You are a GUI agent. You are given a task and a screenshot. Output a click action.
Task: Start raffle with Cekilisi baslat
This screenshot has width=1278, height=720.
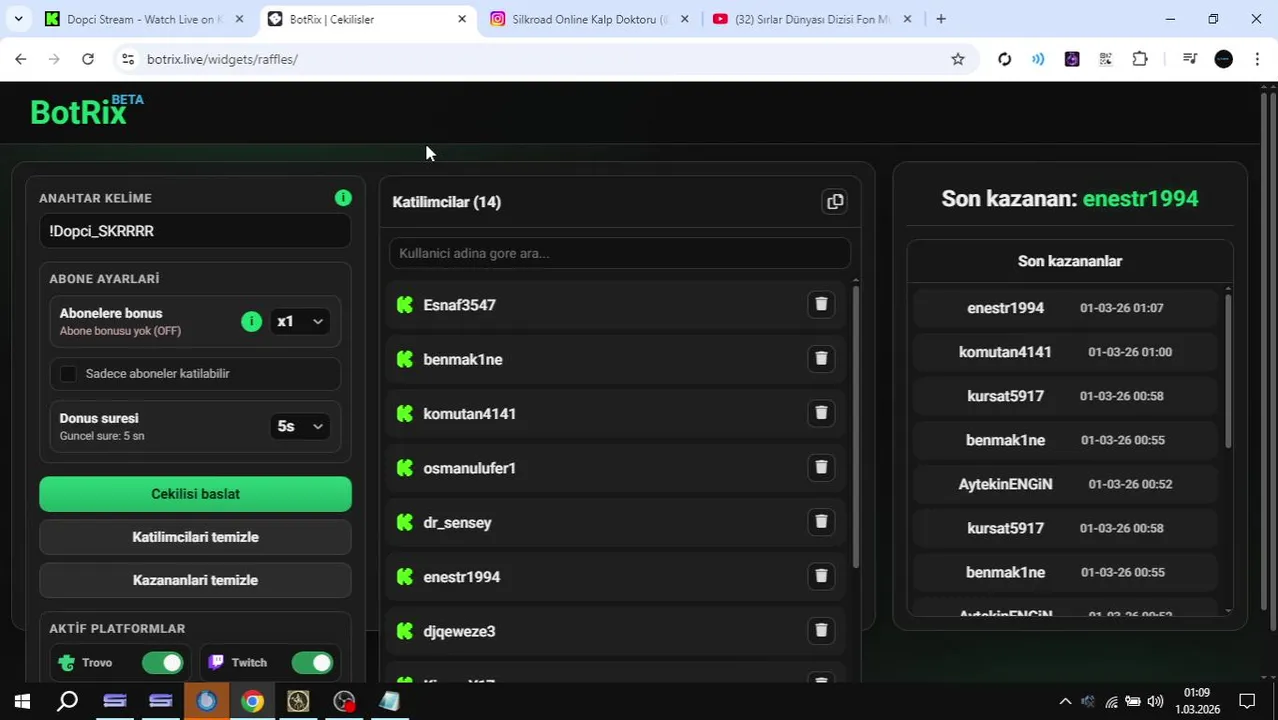tap(195, 494)
